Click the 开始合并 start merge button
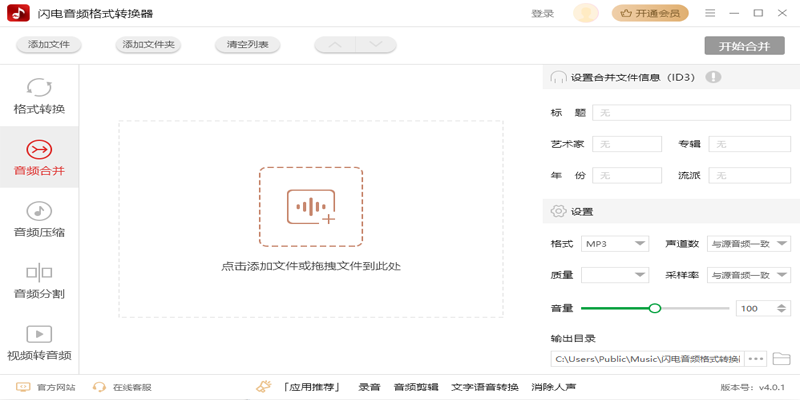Image resolution: width=800 pixels, height=400 pixels. point(744,45)
